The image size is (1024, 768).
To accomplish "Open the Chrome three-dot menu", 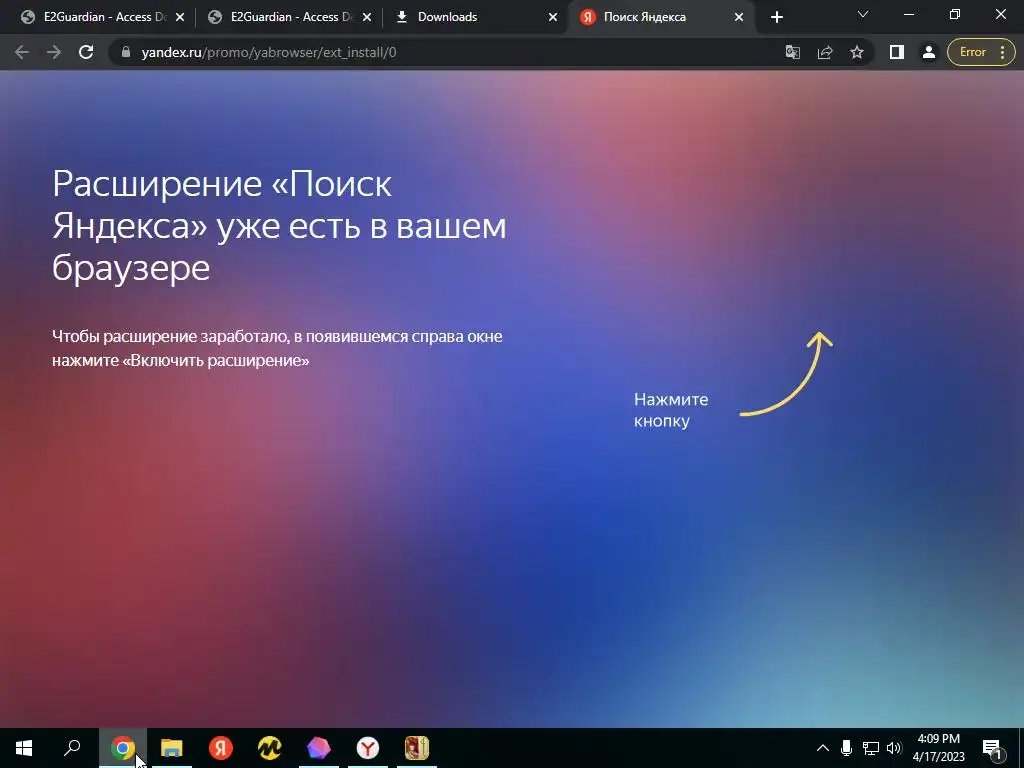I will (x=1002, y=52).
